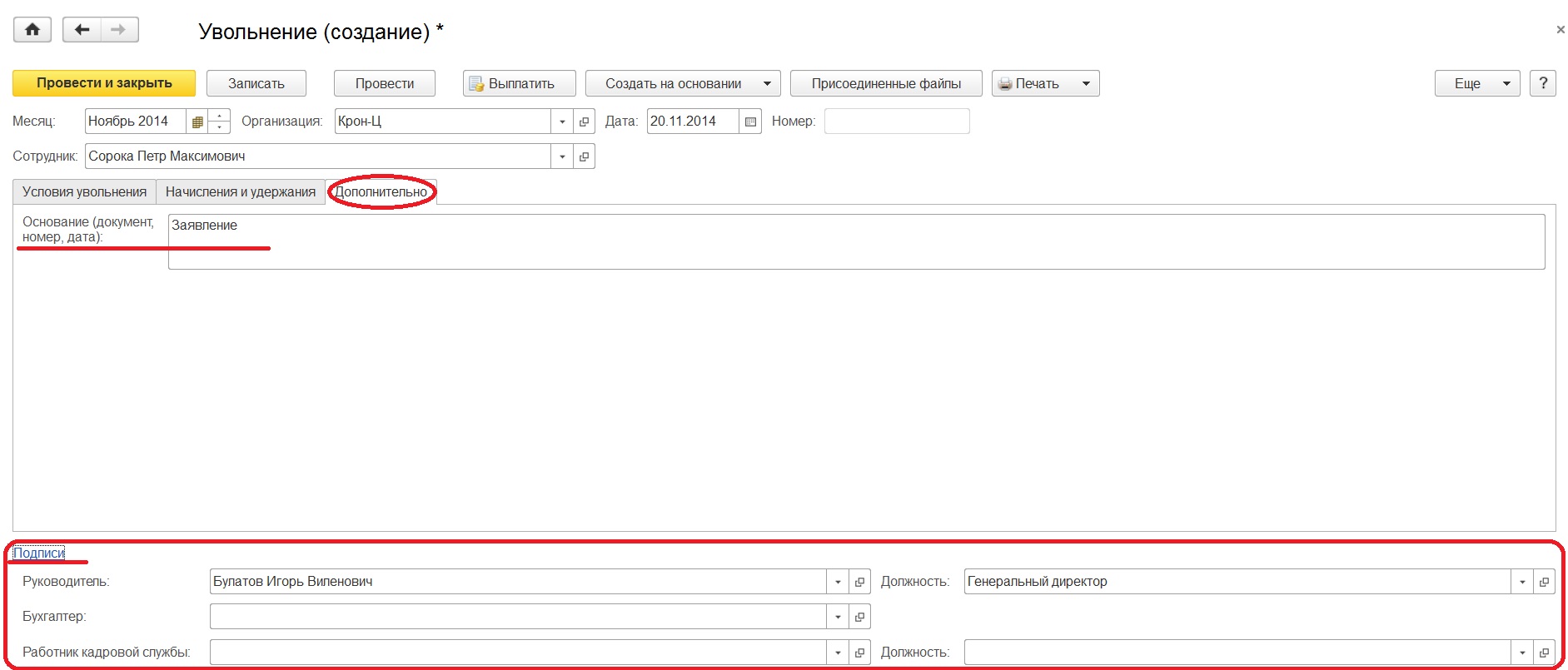Open the month calendar picker icon
Viewport: 1568px width, 670px height.
click(197, 122)
